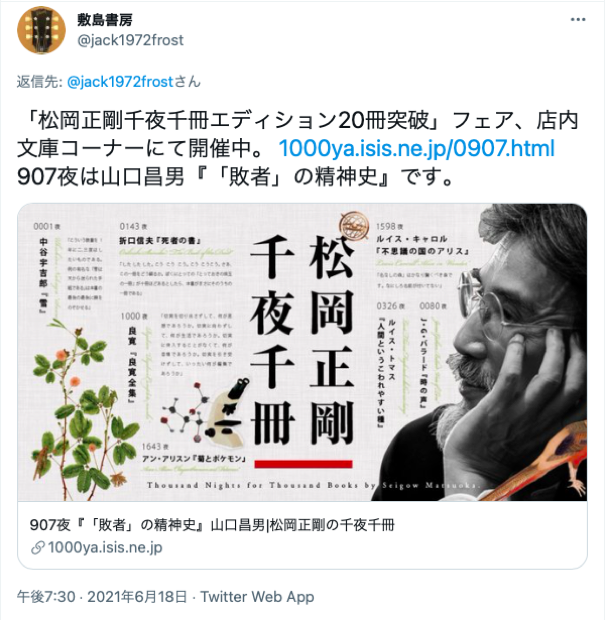Click the 2021年6月18日 date
This screenshot has width=607, height=620.
(137, 597)
